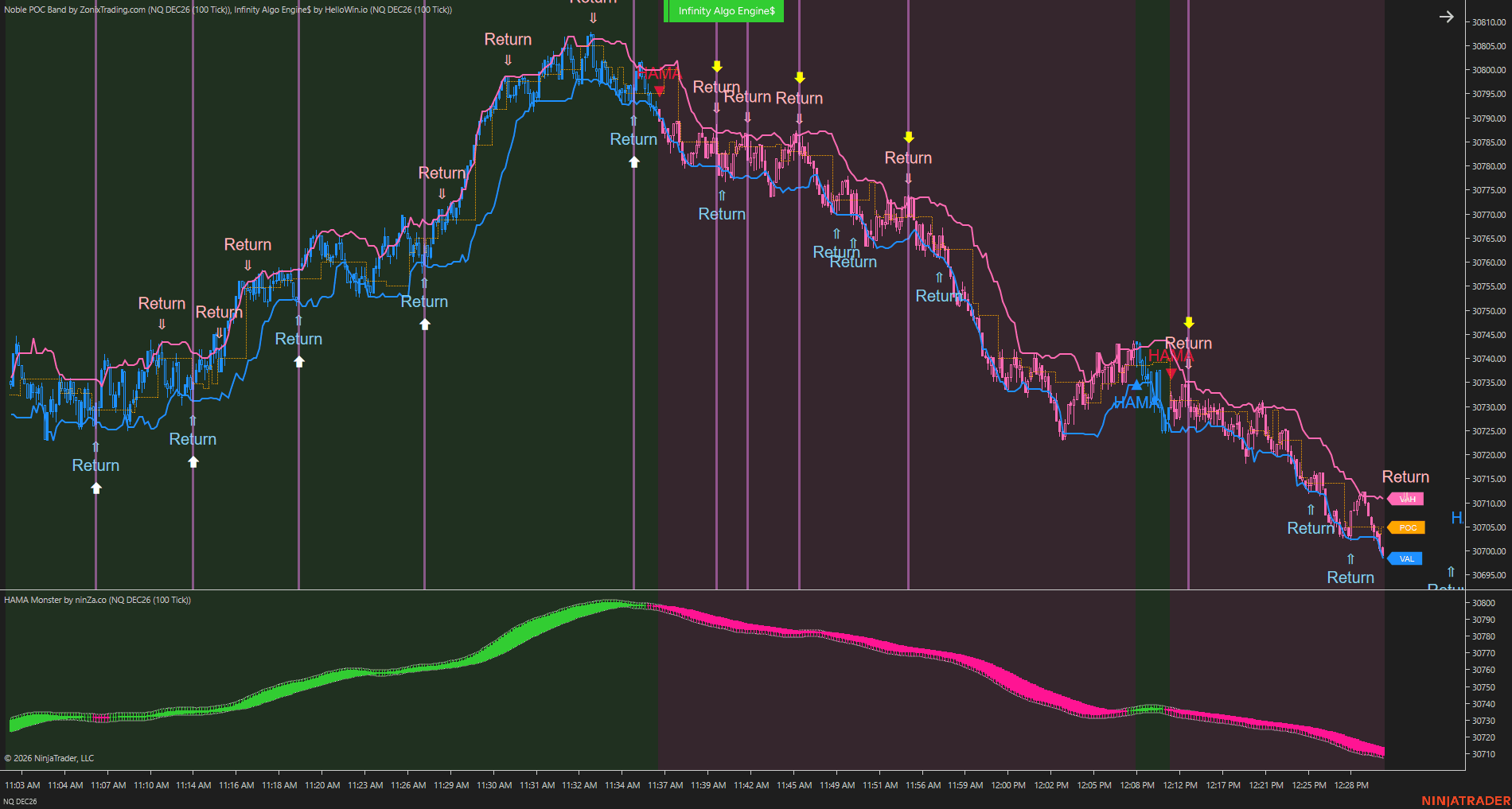The width and height of the screenshot is (1512, 809).
Task: Click the blue HAMA up triangle near 12:08 PM
Action: click(1136, 386)
